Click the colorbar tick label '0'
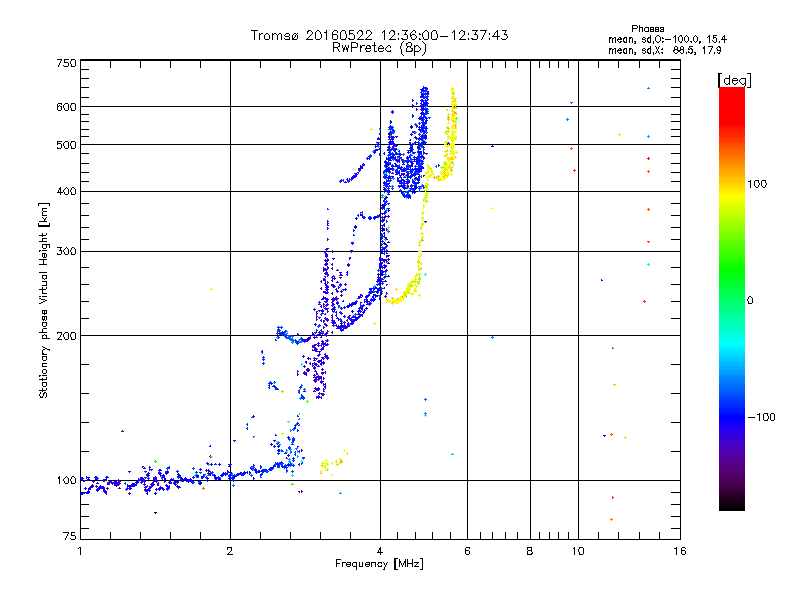 [750, 301]
